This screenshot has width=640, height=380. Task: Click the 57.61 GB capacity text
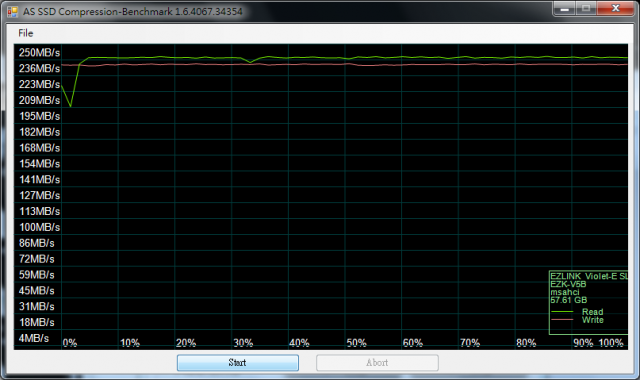point(569,300)
